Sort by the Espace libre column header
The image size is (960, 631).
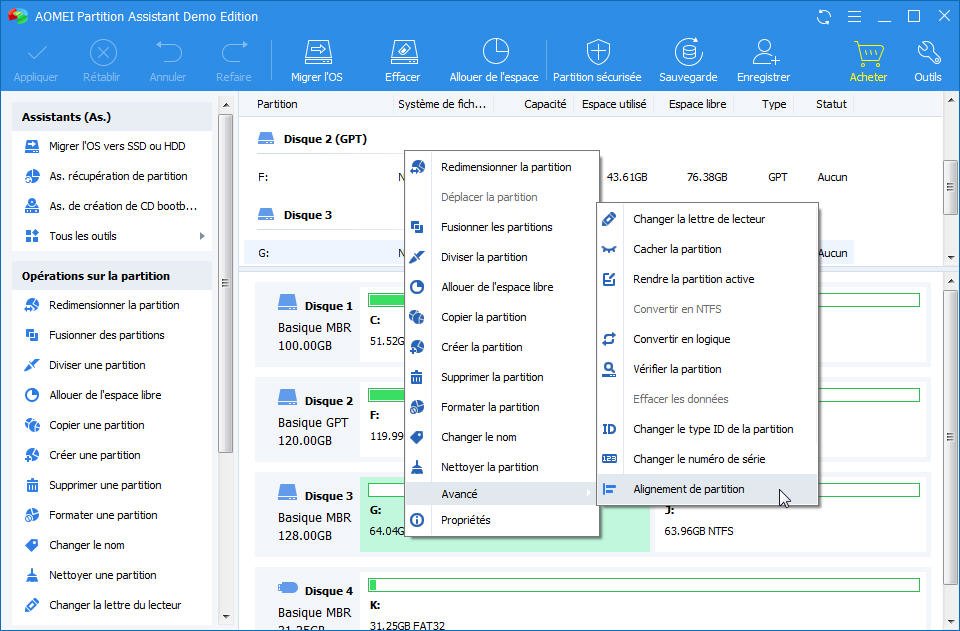pos(697,105)
